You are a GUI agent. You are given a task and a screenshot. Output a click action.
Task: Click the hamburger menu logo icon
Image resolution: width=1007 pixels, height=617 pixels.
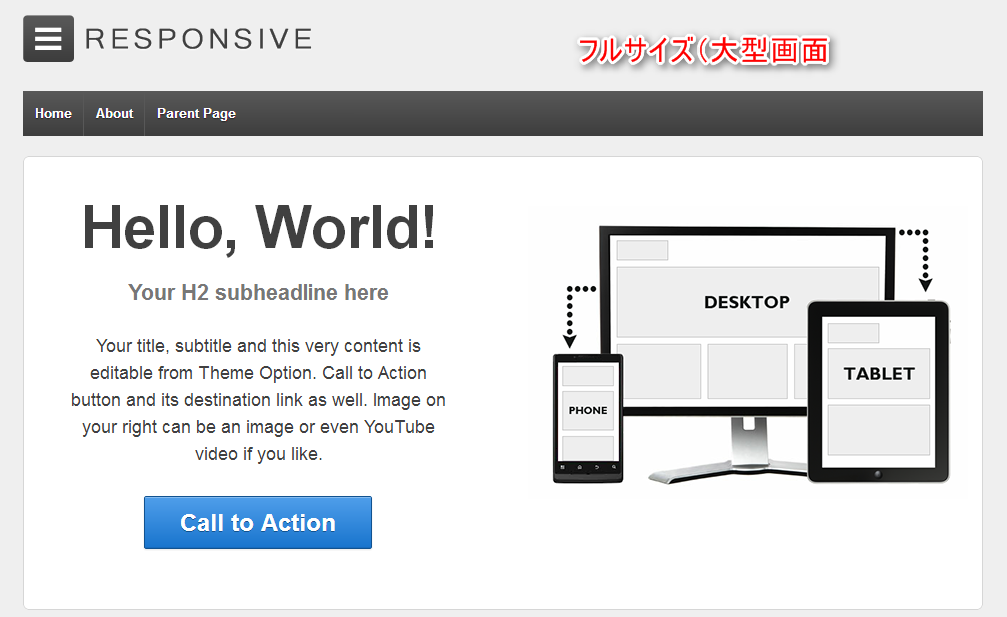click(48, 39)
